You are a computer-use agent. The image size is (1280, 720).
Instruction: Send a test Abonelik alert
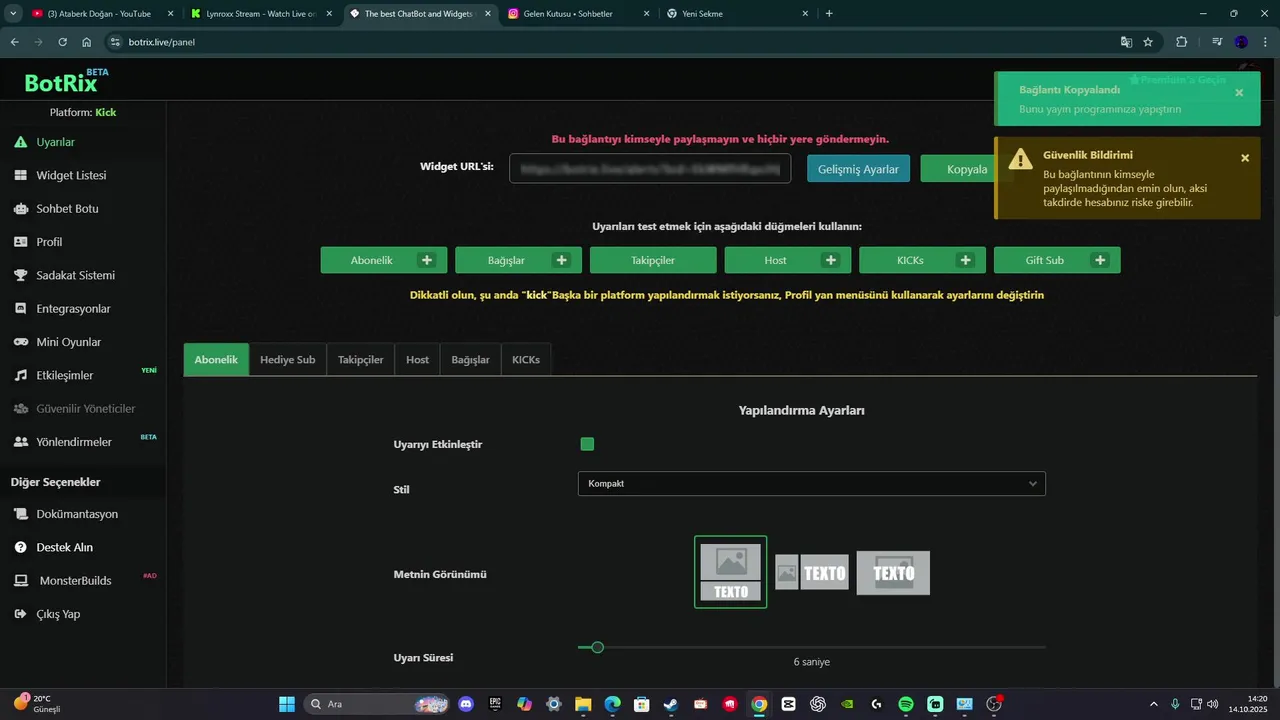(384, 260)
